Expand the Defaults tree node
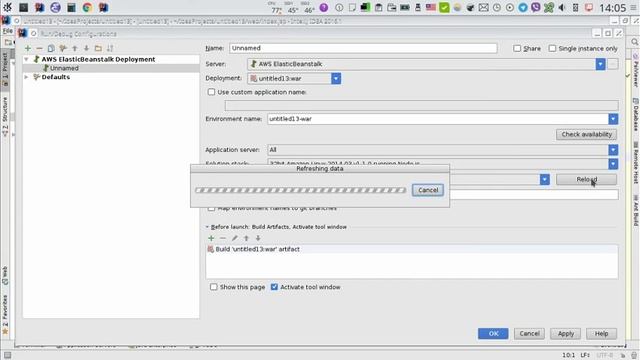 coord(27,77)
